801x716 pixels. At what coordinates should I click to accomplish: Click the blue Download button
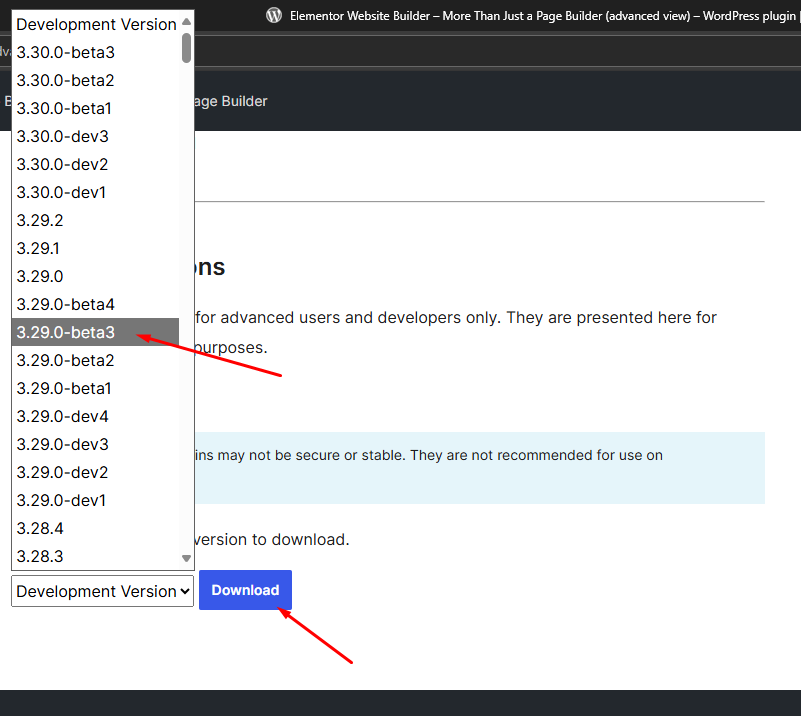(245, 590)
